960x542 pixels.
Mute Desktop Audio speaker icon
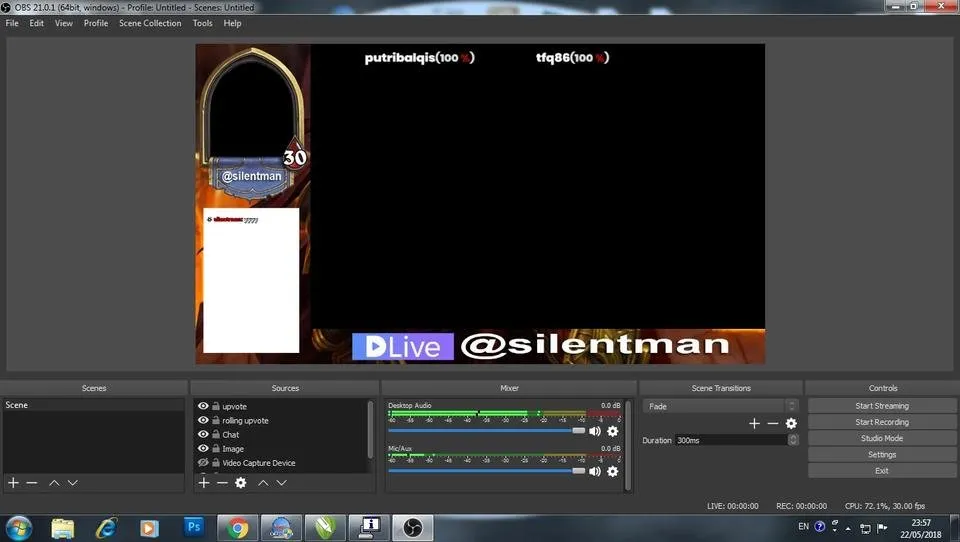[594, 431]
